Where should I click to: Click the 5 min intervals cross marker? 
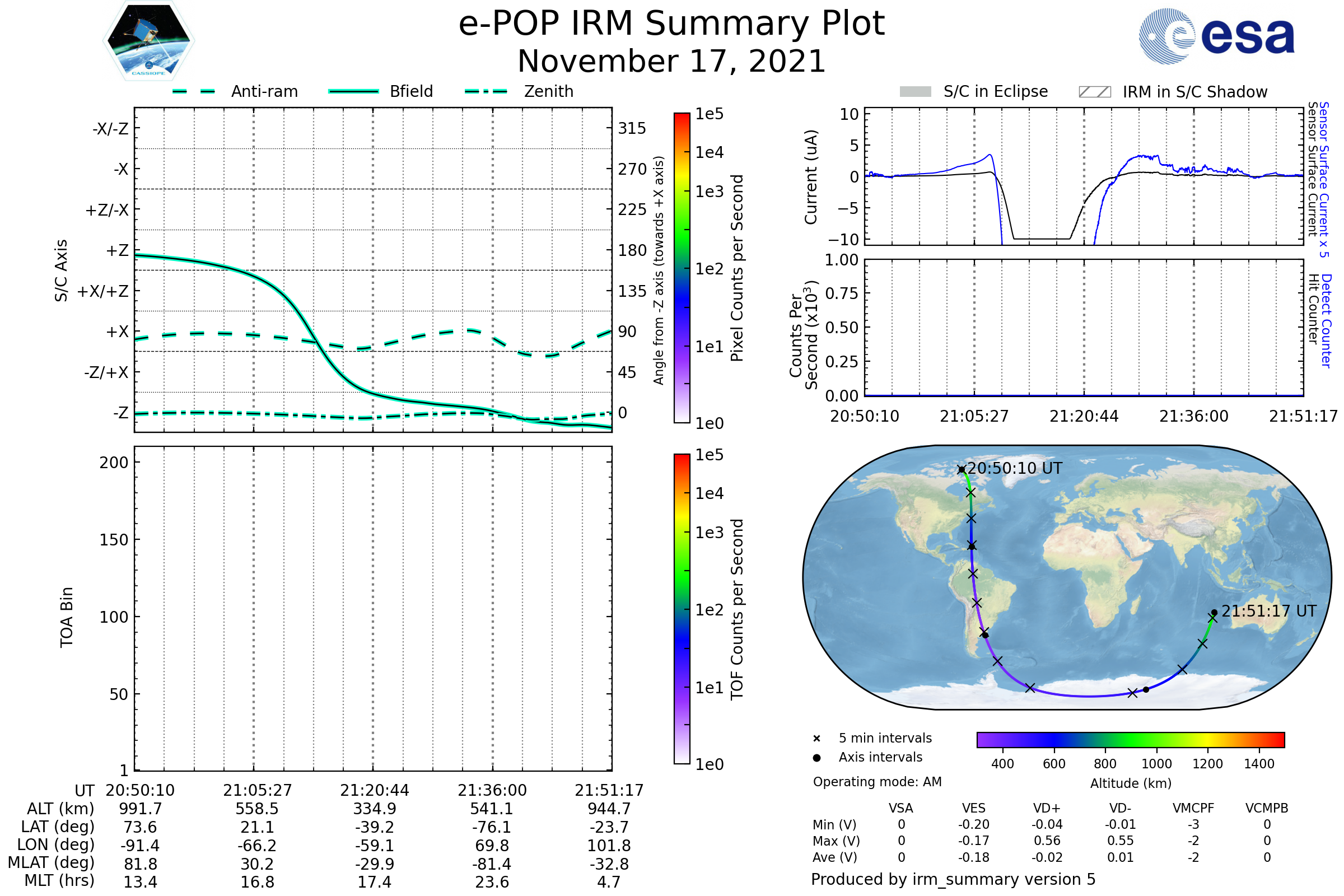point(816,739)
